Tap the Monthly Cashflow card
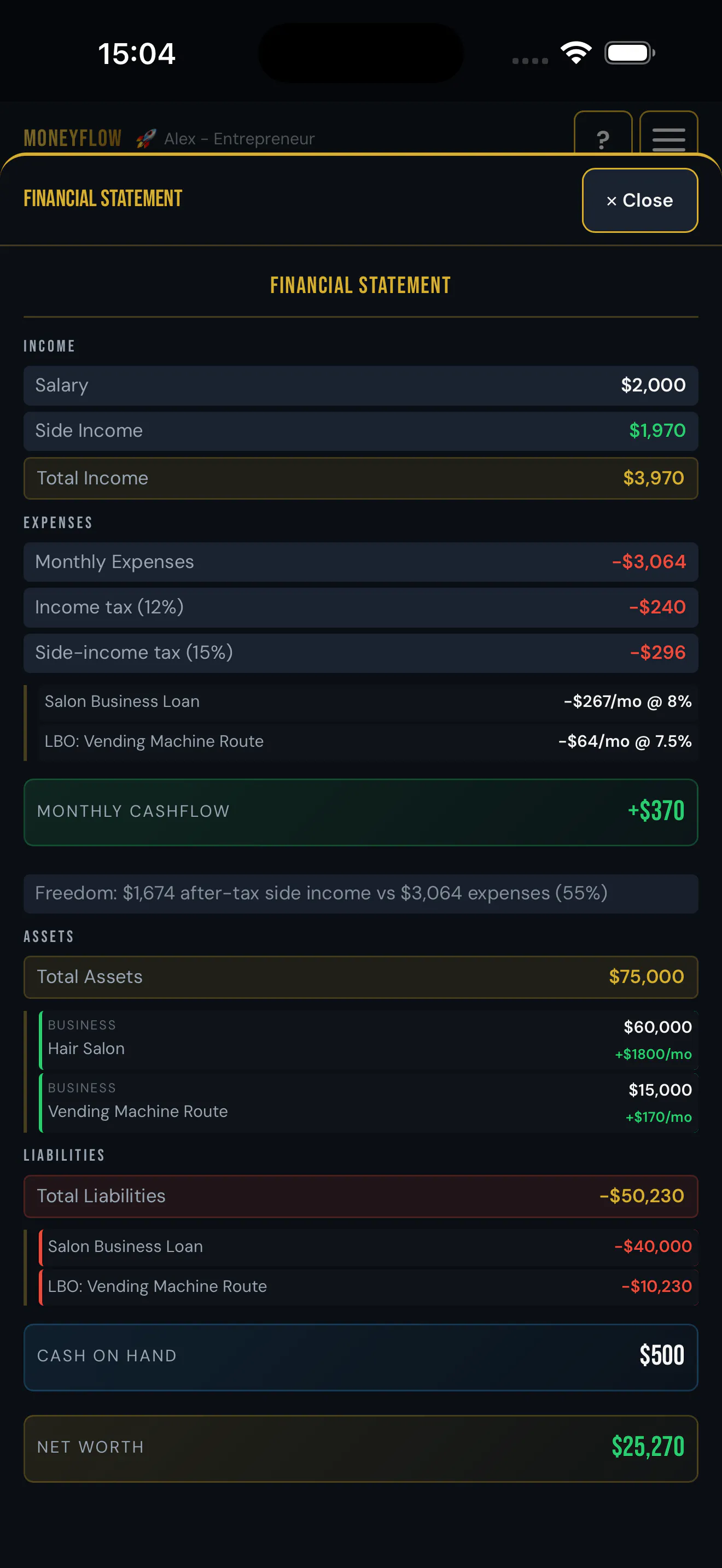The width and height of the screenshot is (722, 1568). pyautogui.click(x=360, y=812)
